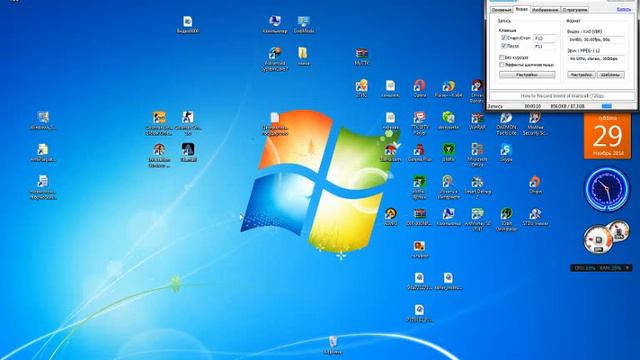Click the CPU meter gauge gadget
Viewport: 640px width, 360px height.
pos(598,240)
